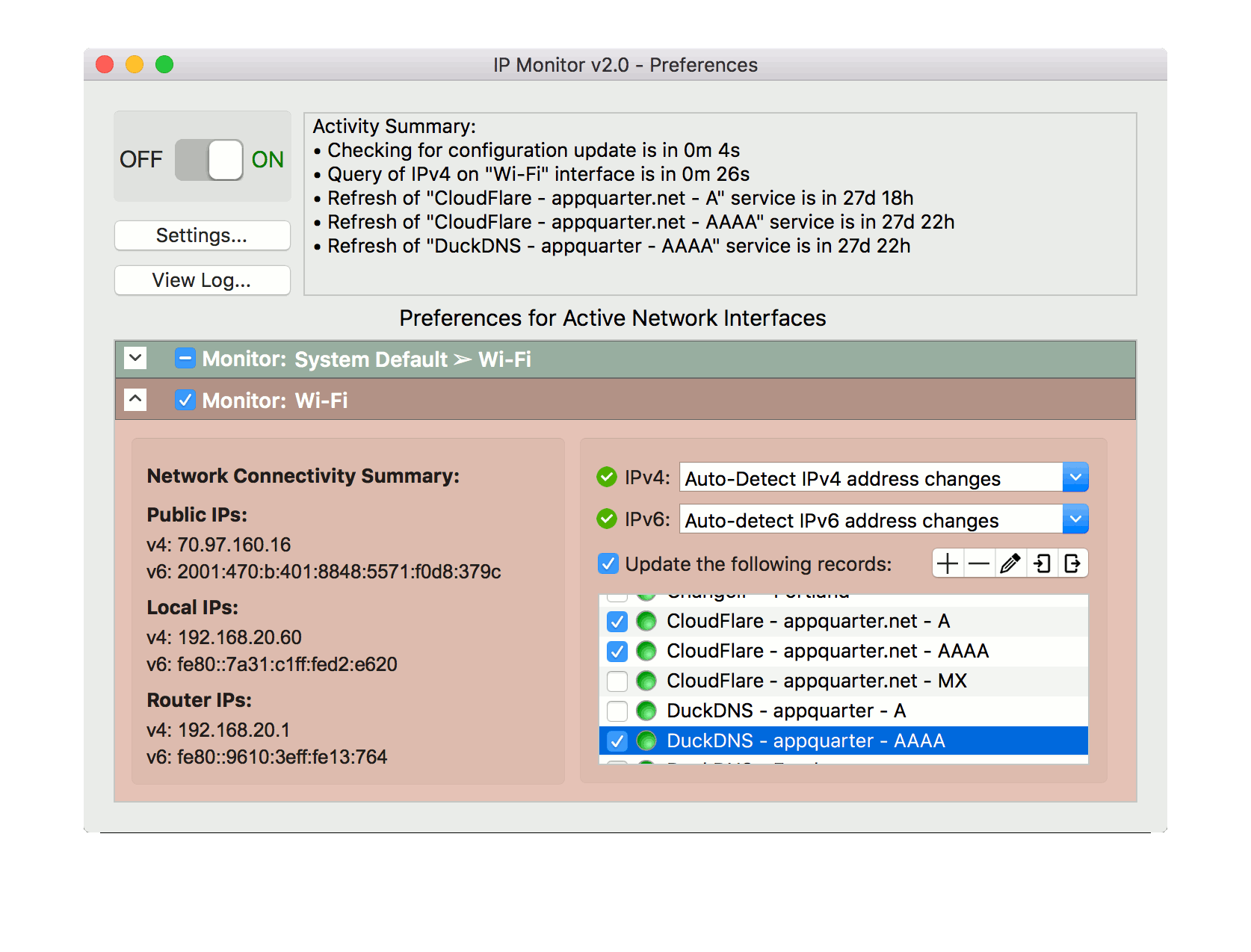Click the pencil edit record icon

1010,563
